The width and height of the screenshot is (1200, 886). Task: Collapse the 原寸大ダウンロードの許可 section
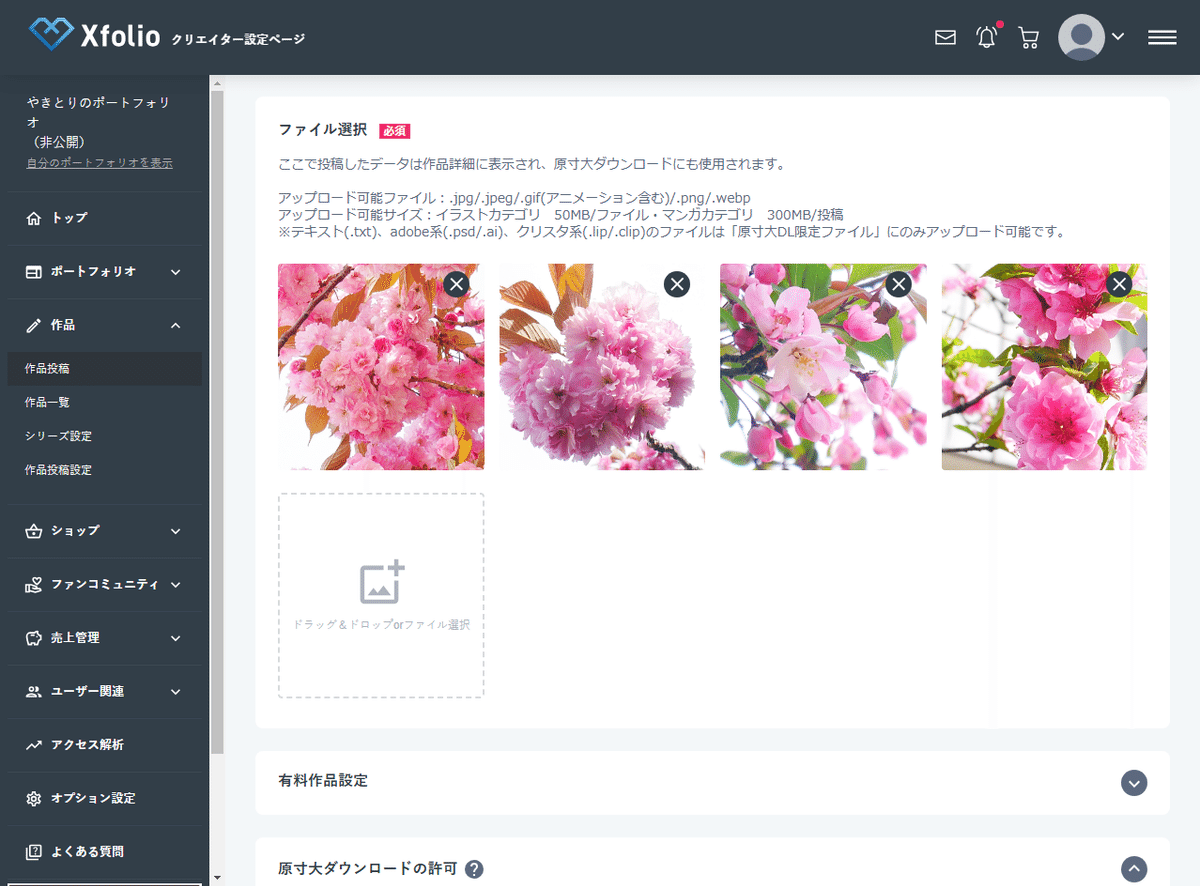(1134, 868)
